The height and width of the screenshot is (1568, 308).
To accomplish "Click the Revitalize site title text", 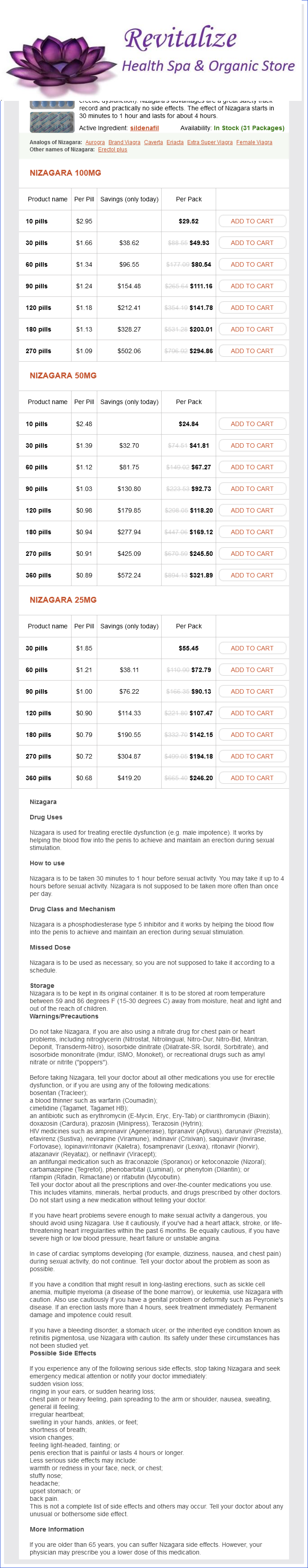I will [x=180, y=39].
